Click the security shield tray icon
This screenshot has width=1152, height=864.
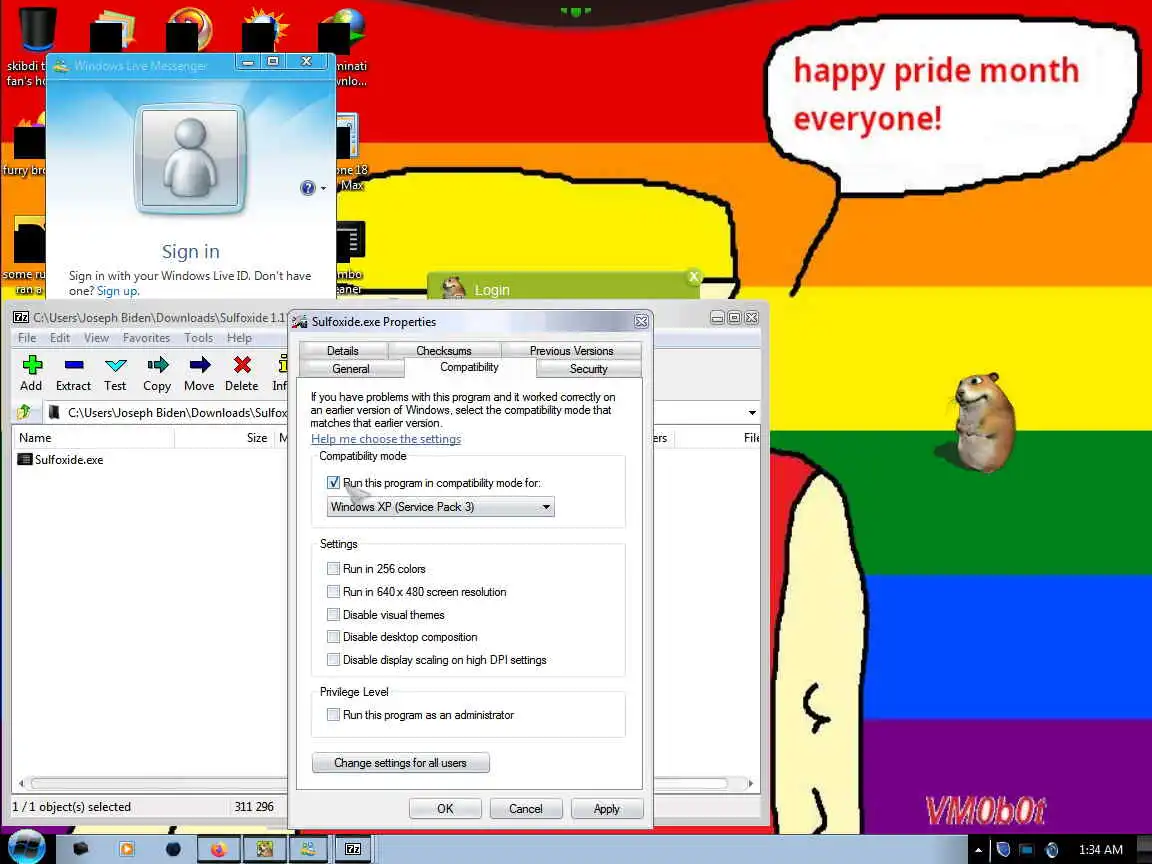coord(1003,850)
